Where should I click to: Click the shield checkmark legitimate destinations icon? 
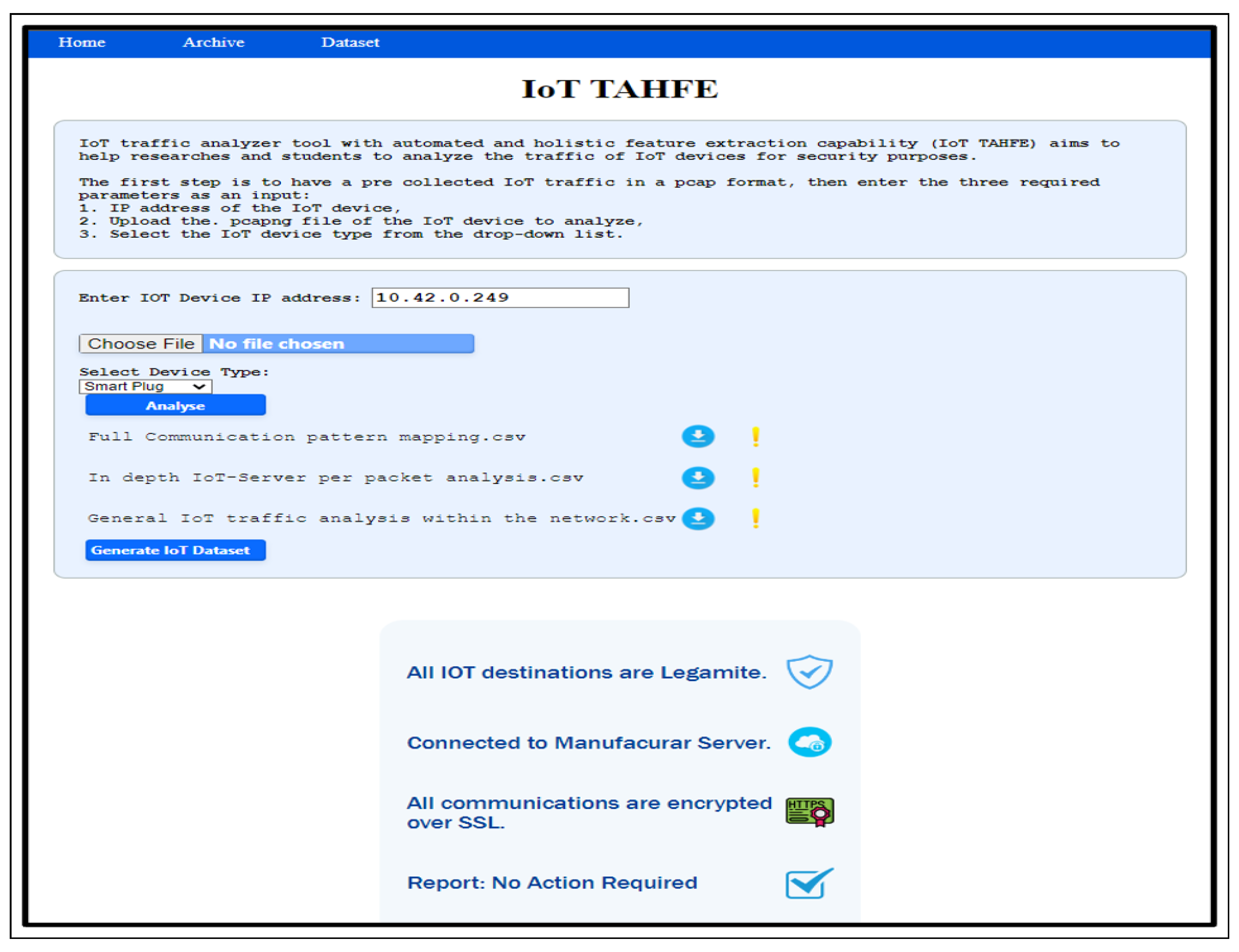pos(809,671)
